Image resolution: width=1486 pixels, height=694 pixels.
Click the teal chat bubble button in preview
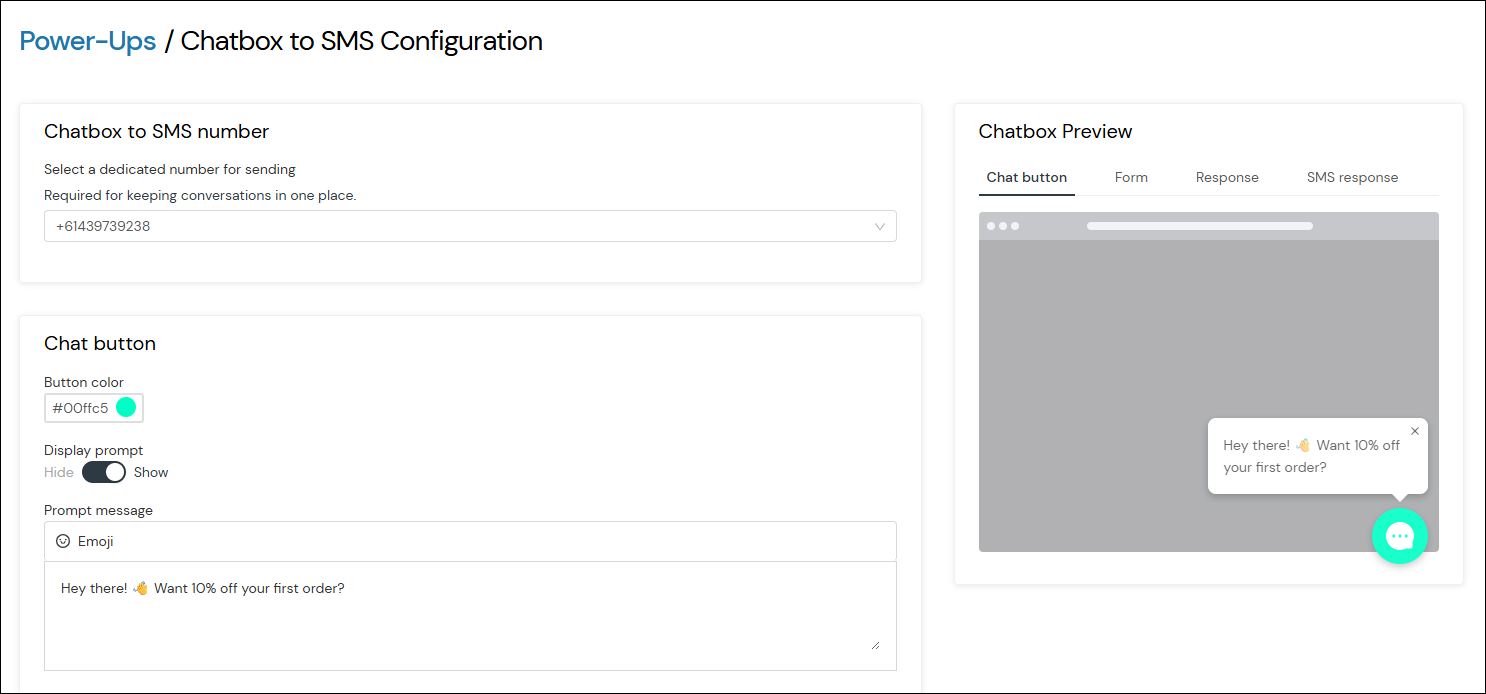pos(1399,536)
